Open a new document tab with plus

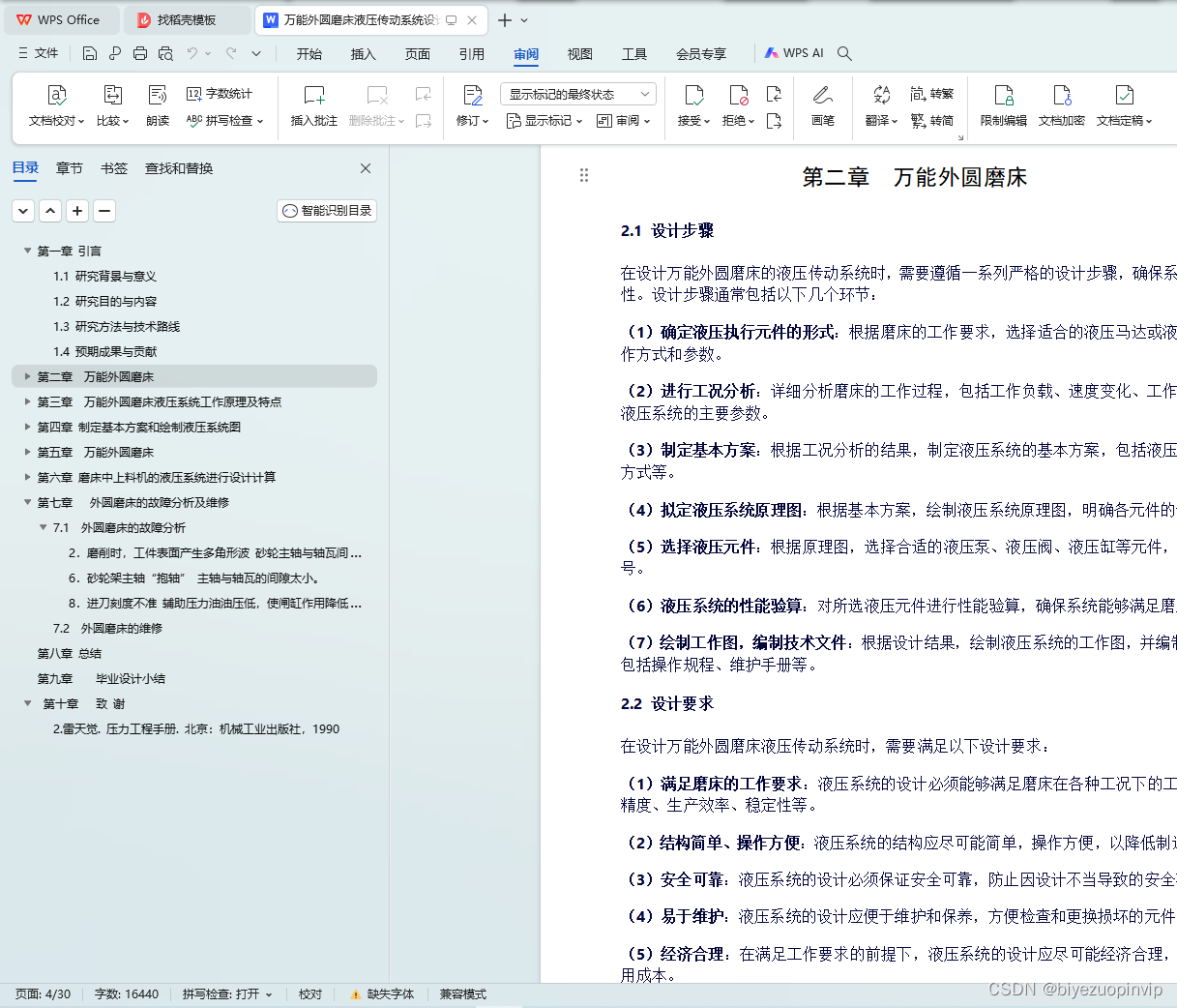coord(505,20)
